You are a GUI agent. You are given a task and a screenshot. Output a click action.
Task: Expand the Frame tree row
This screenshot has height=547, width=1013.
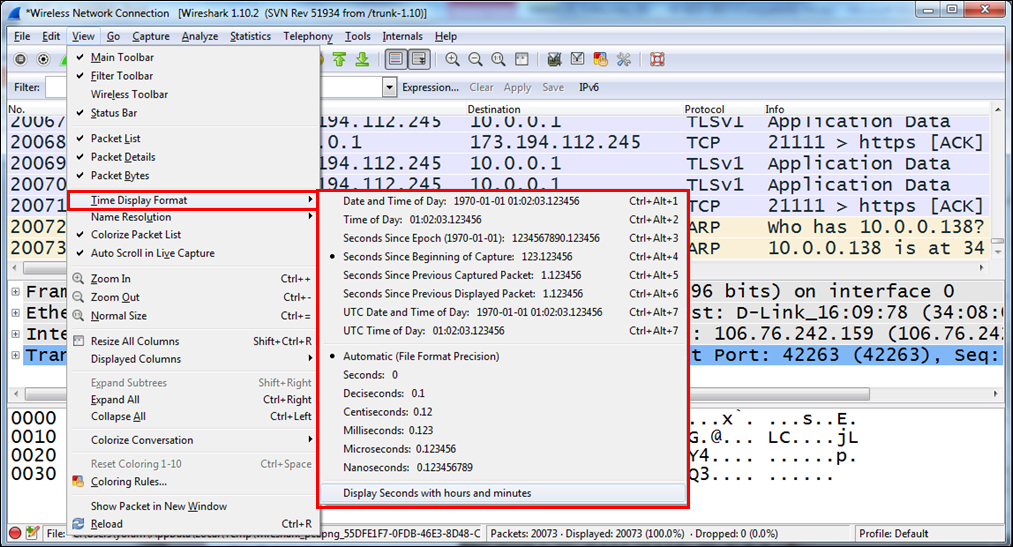point(16,291)
